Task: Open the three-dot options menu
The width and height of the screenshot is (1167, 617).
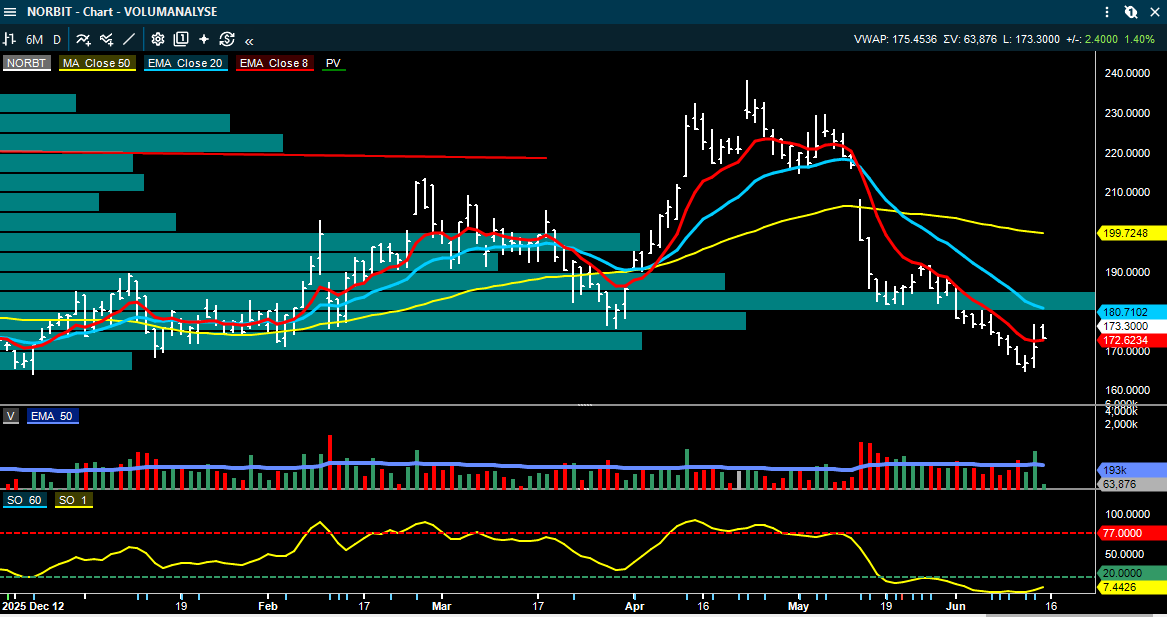Action: pos(1107,12)
